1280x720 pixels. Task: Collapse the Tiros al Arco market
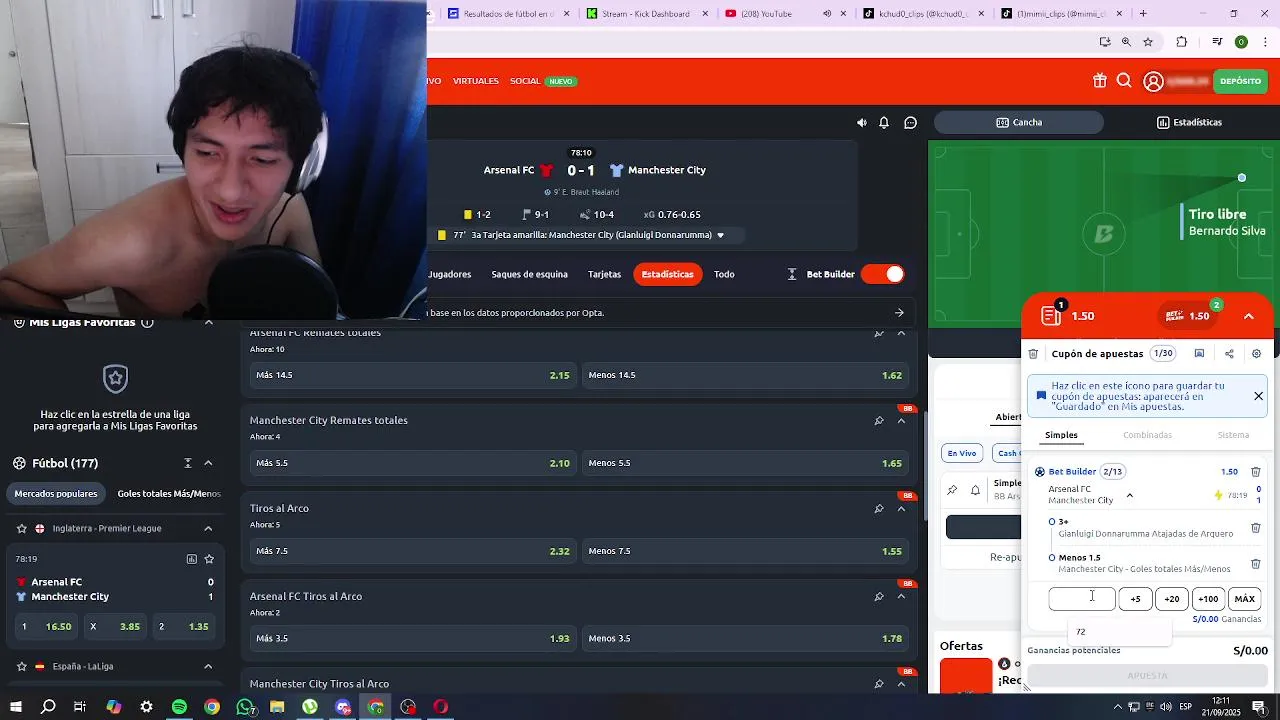[901, 509]
